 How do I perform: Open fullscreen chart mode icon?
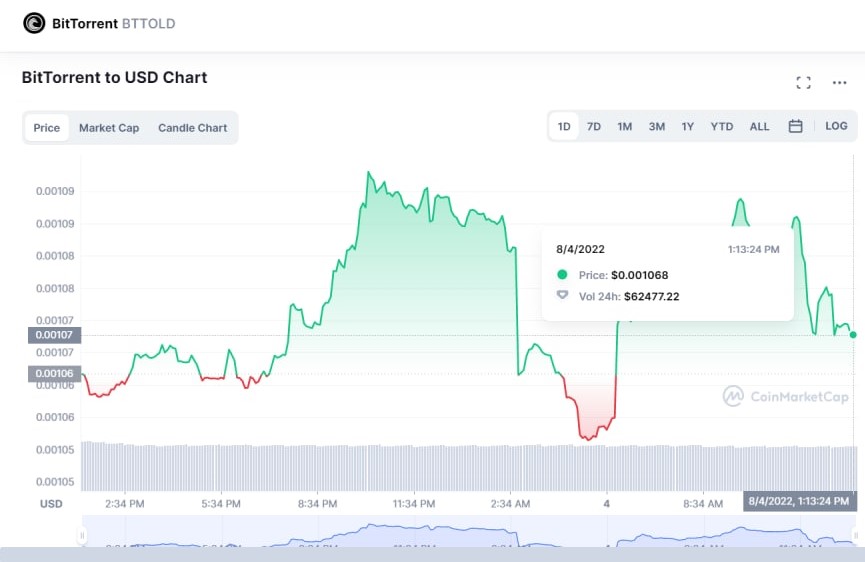click(x=803, y=83)
